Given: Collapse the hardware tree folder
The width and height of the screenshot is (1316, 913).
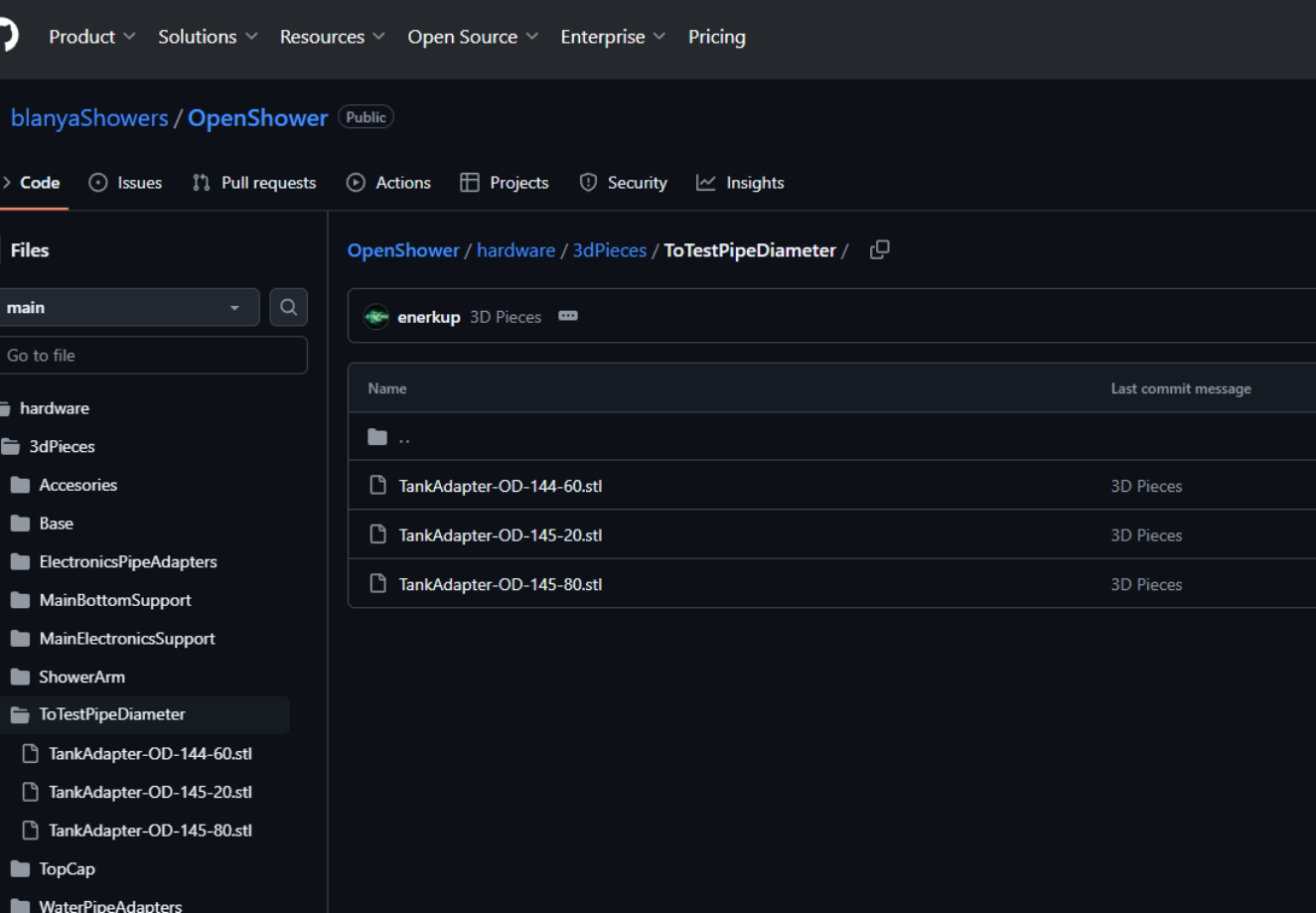Looking at the screenshot, I should 55,408.
